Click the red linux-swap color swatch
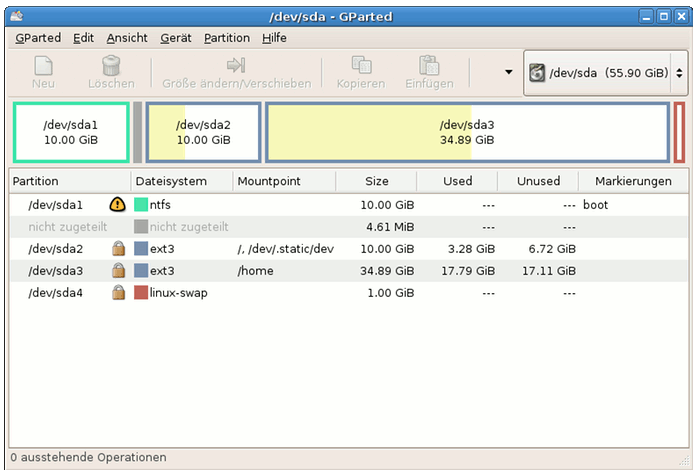The height and width of the screenshot is (473, 696). 141,292
